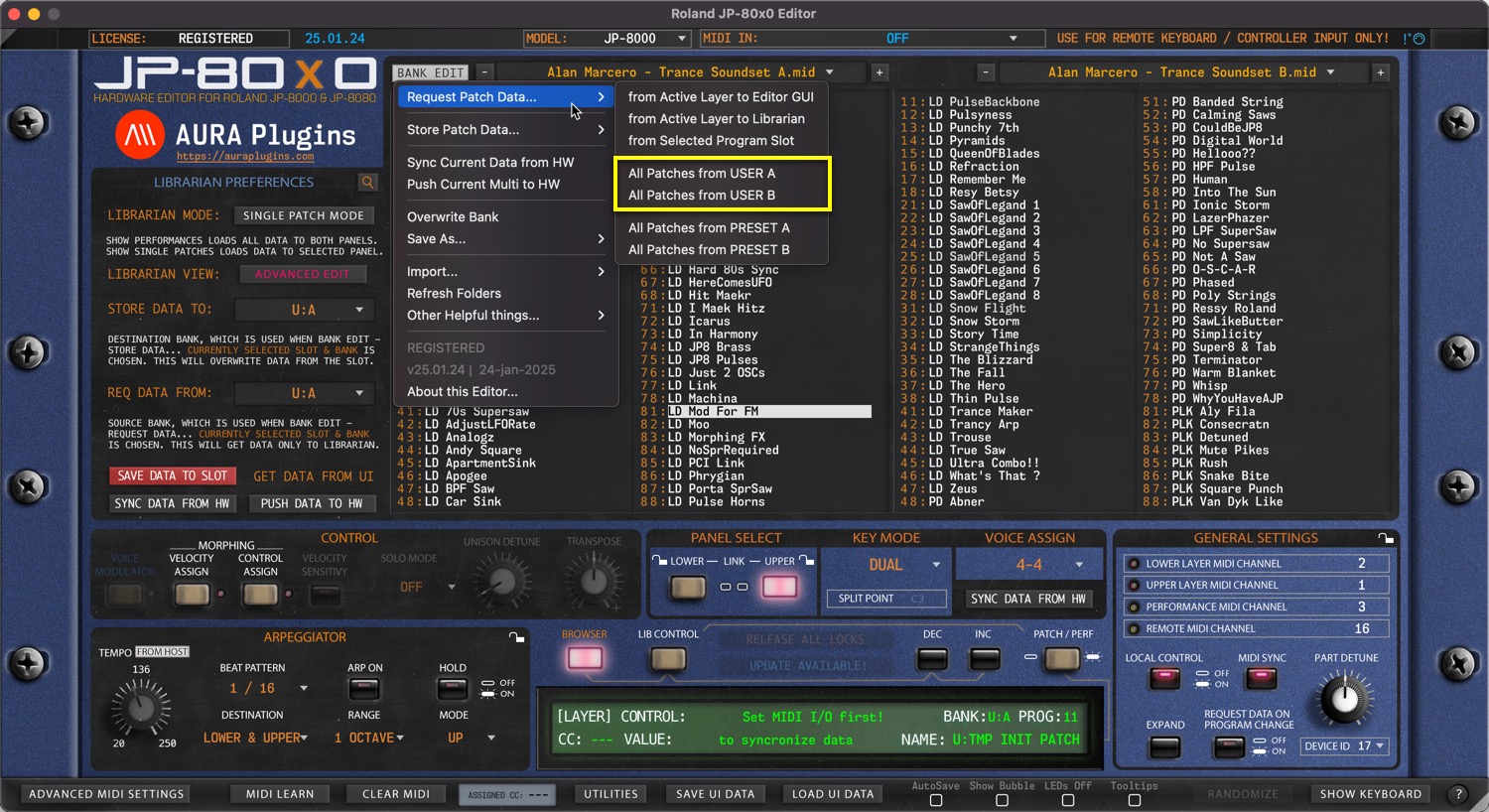The height and width of the screenshot is (812, 1489).
Task: Click the SAVE DATA TO SLOT button
Action: [x=173, y=476]
